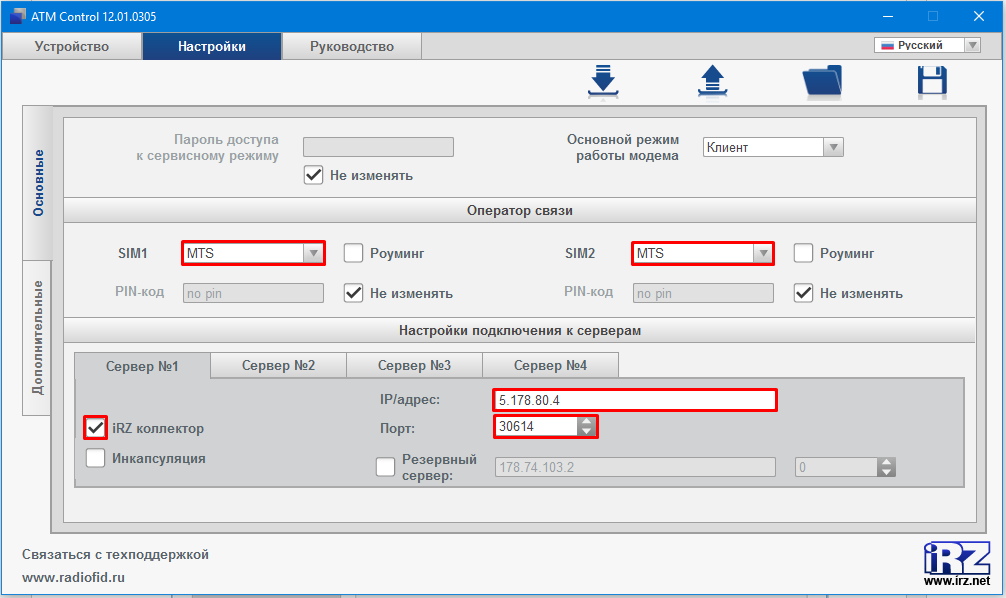Click the Настройки подключения к серверам header
Screen dimensions: 1006x598
point(520,330)
